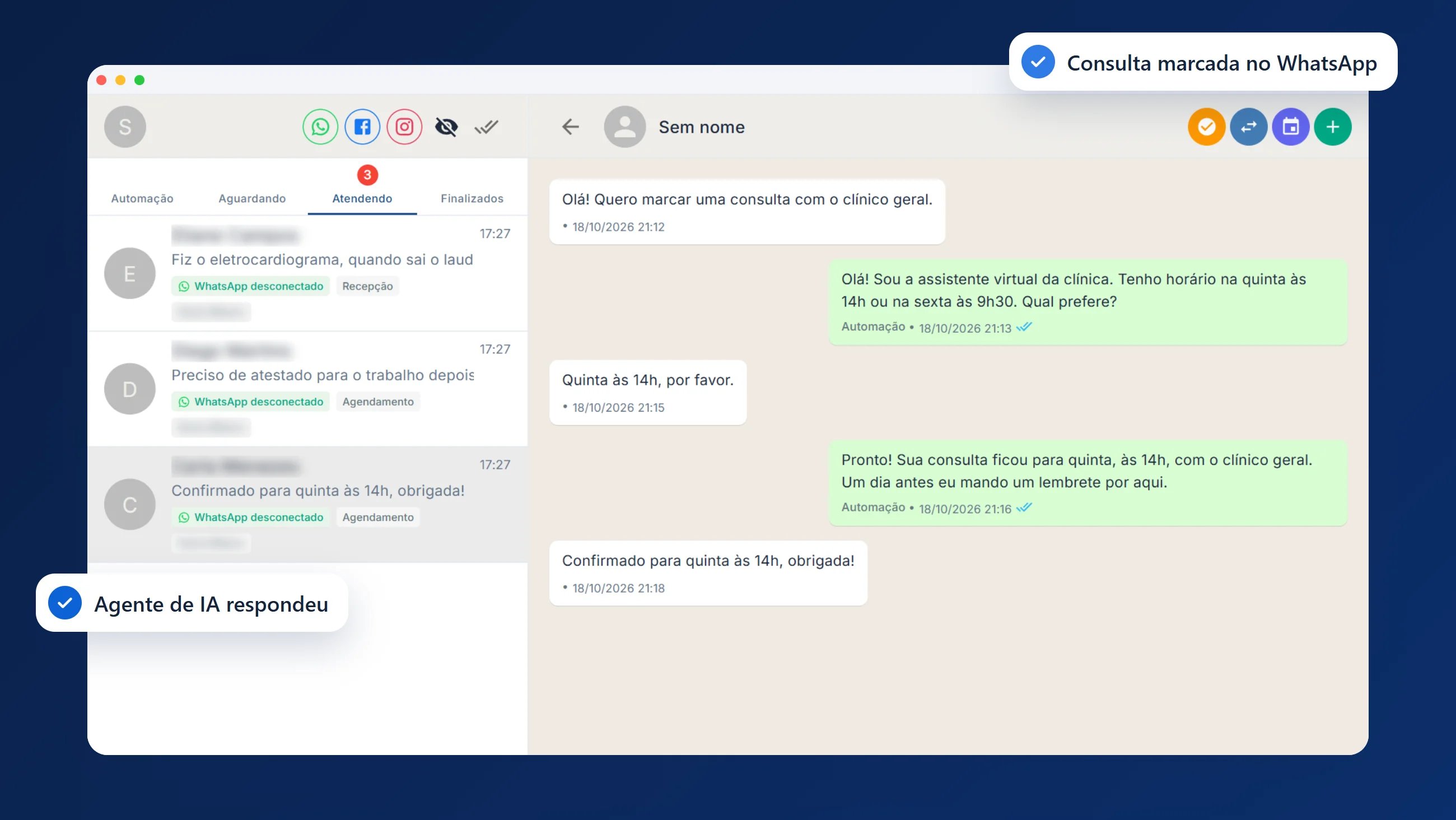Click the reply 'Olá! Sou a assistente virtual'
This screenshot has width=1456, height=820.
(x=1088, y=302)
